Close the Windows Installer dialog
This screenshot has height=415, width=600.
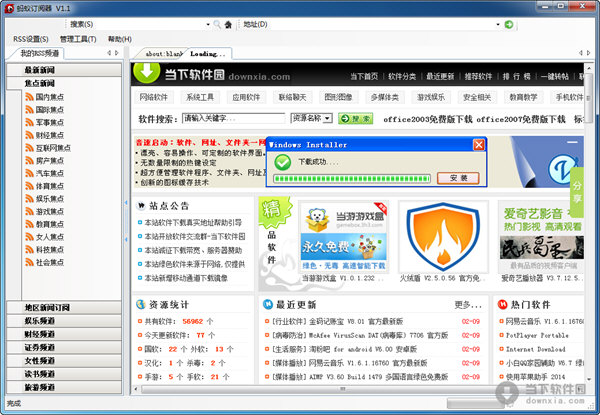(x=478, y=145)
